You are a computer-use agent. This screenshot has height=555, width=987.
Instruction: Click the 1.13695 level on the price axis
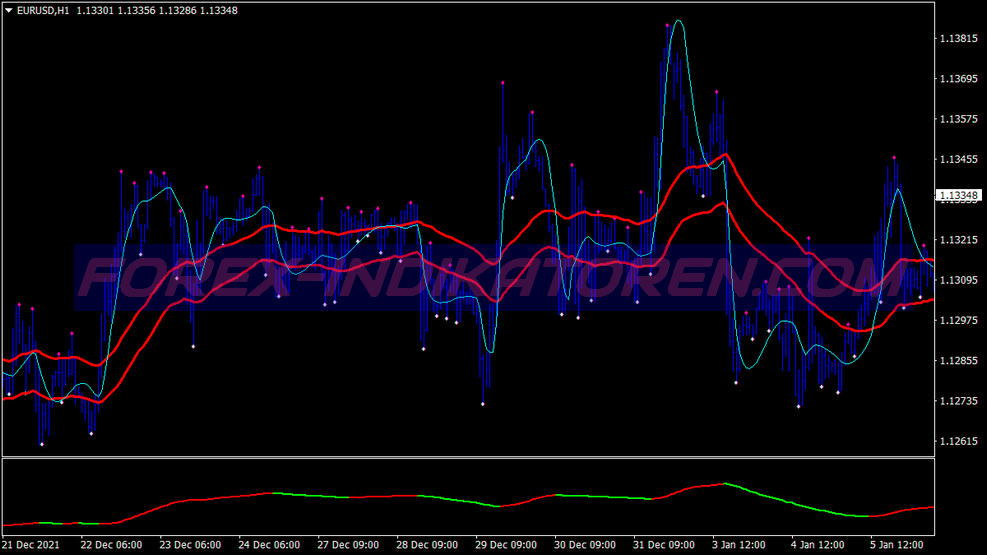point(959,79)
